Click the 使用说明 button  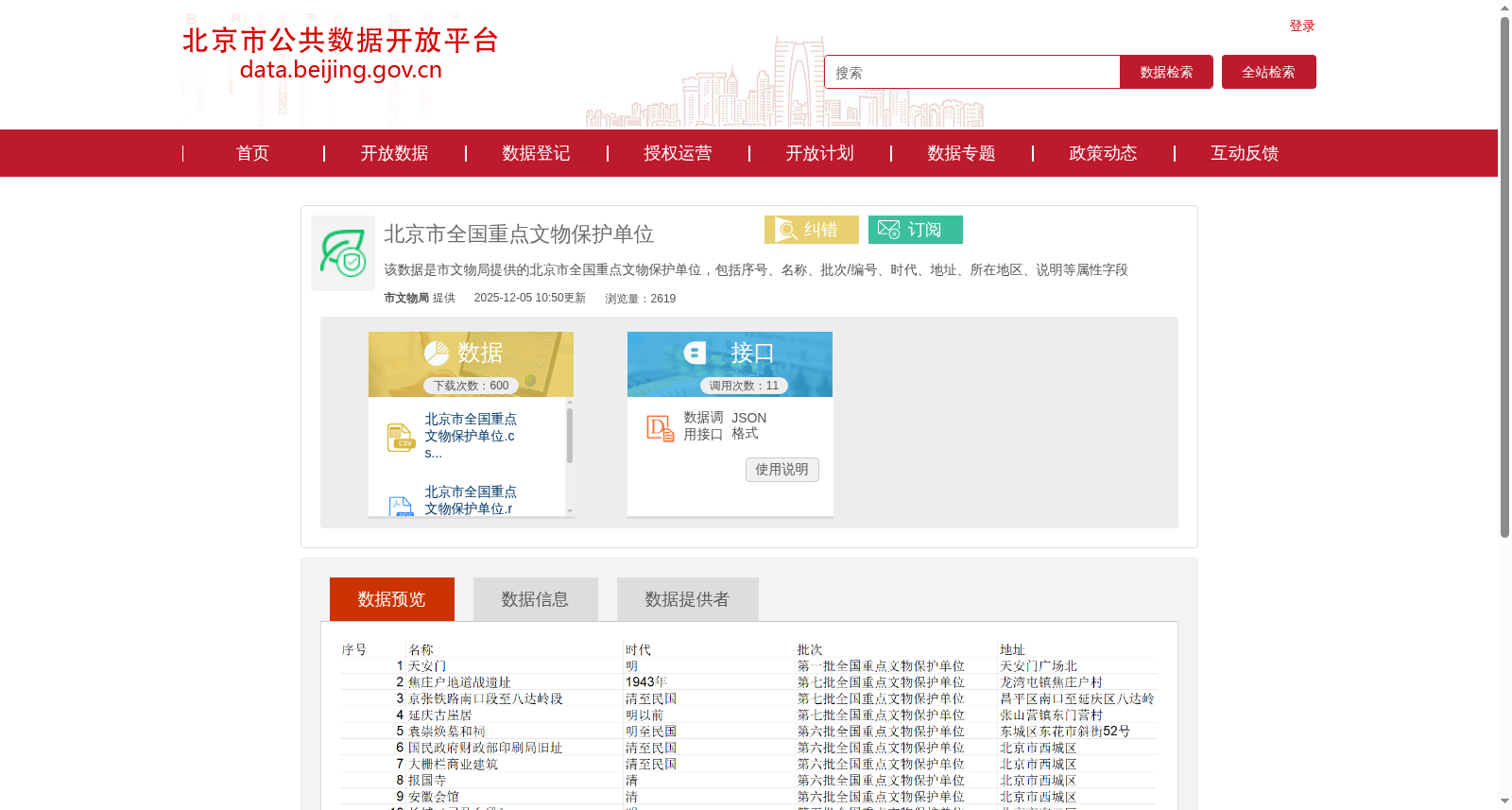782,470
